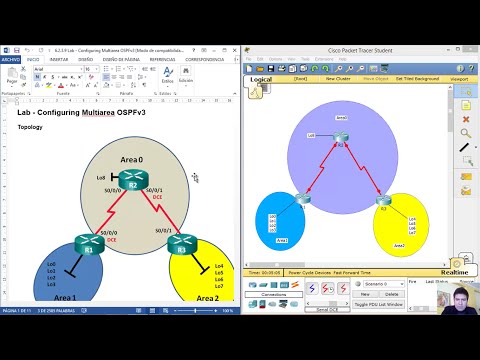Cut selection with the scissors icon
Screen dimensions: 480x360
23,69
